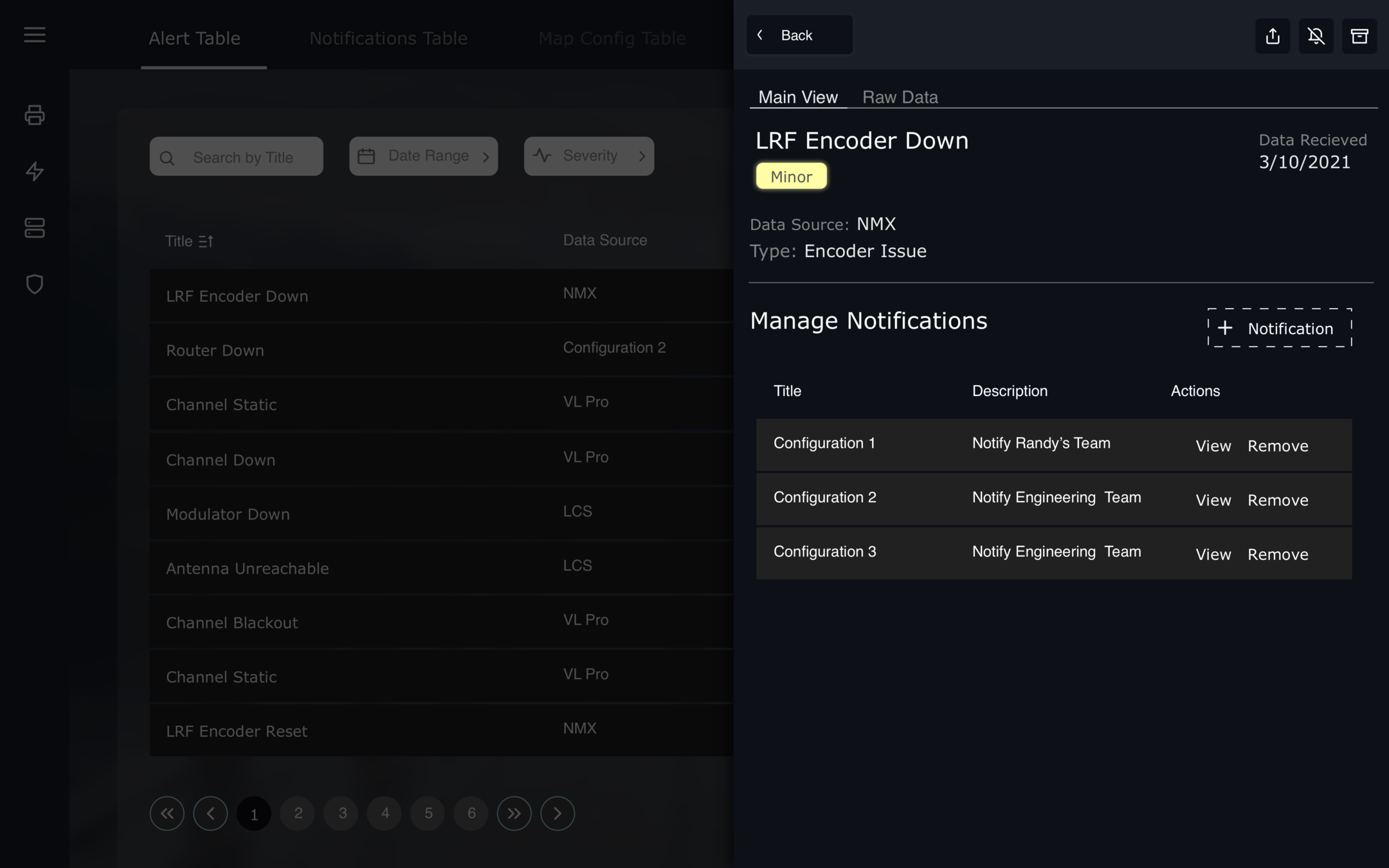1389x868 pixels.
Task: Remove Configuration 2 notification
Action: pyautogui.click(x=1278, y=500)
